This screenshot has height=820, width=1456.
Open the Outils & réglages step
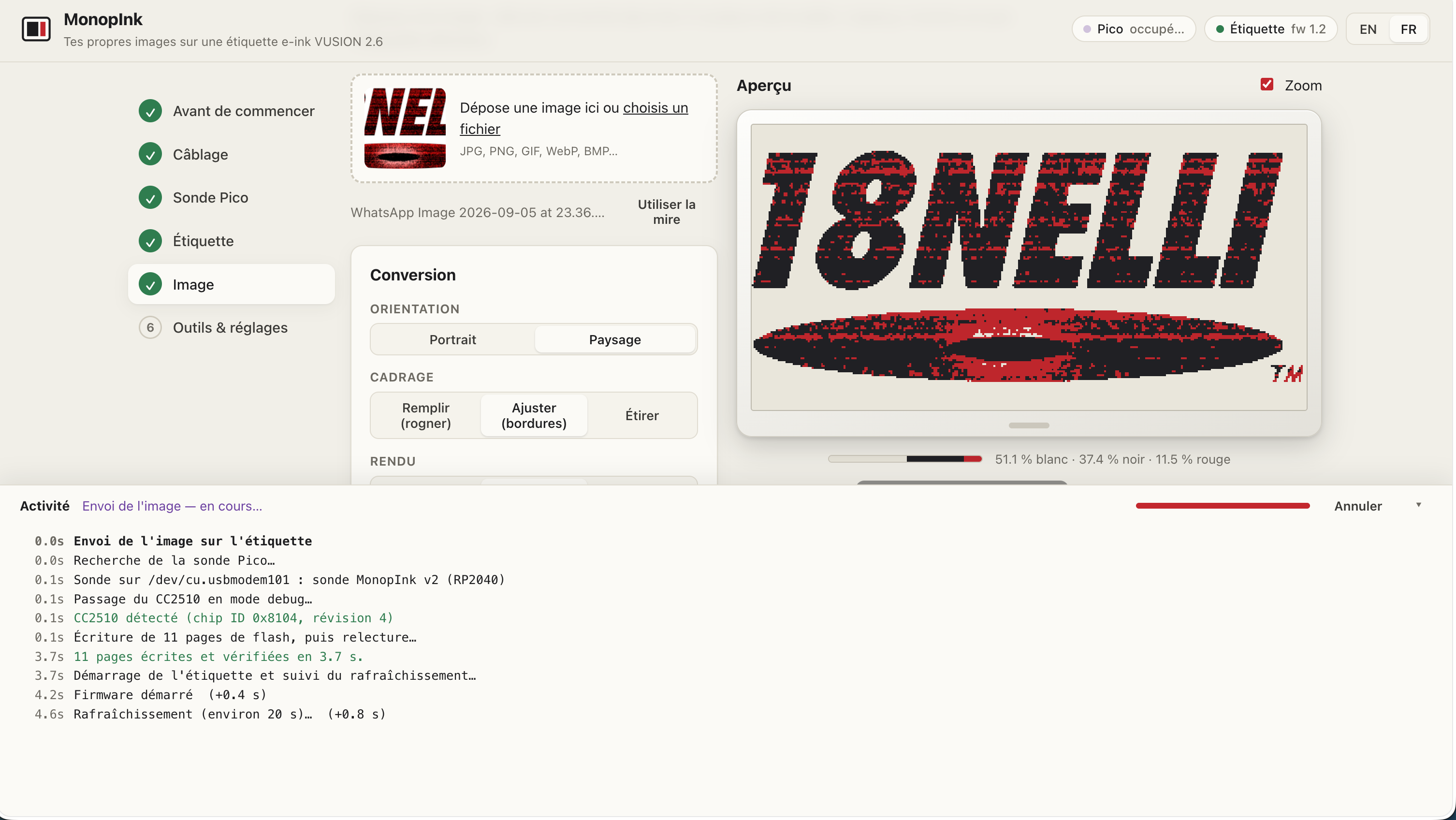[x=231, y=328]
